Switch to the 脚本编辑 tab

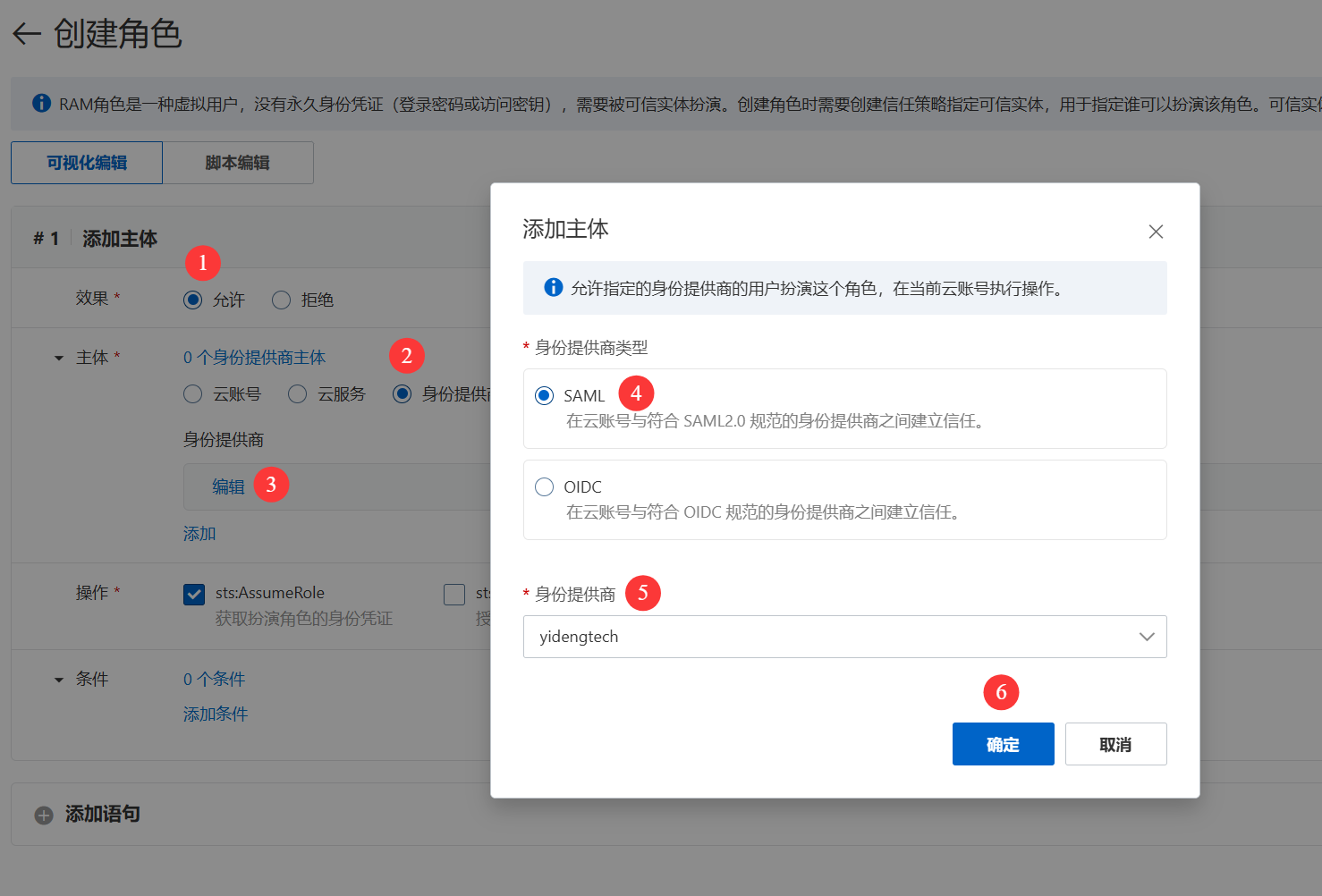tap(237, 163)
